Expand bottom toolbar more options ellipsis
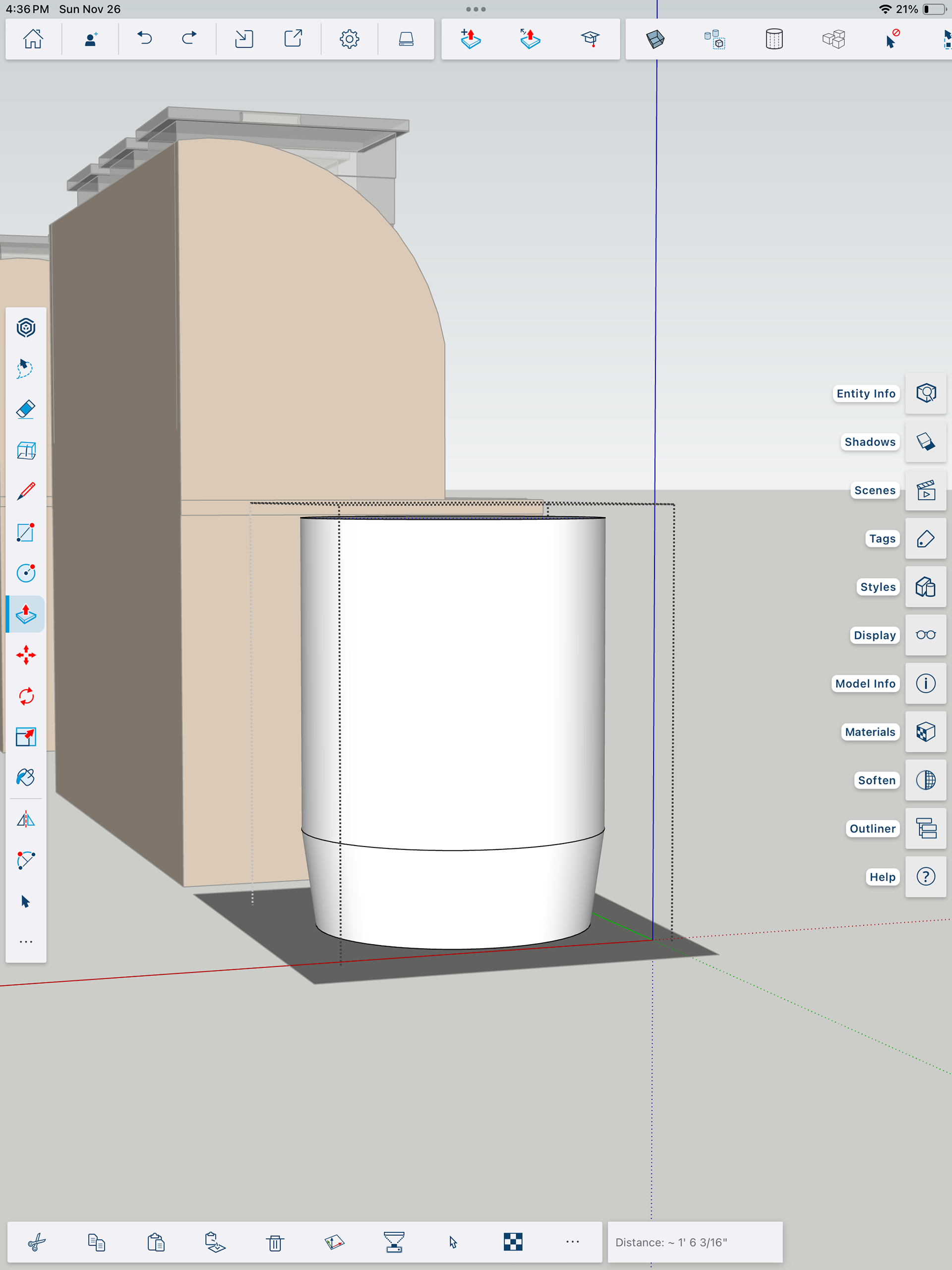This screenshot has height=1270, width=952. click(573, 1242)
